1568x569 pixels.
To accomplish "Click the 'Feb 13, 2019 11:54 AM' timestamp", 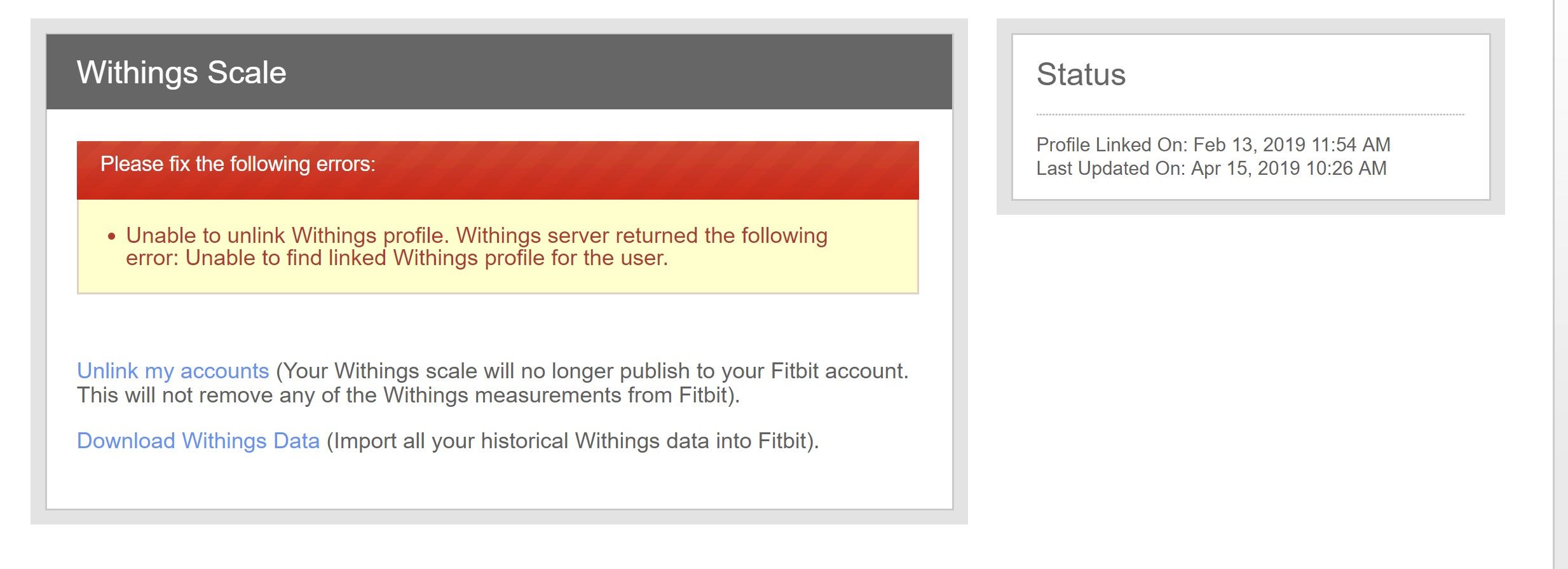I will [x=1292, y=145].
